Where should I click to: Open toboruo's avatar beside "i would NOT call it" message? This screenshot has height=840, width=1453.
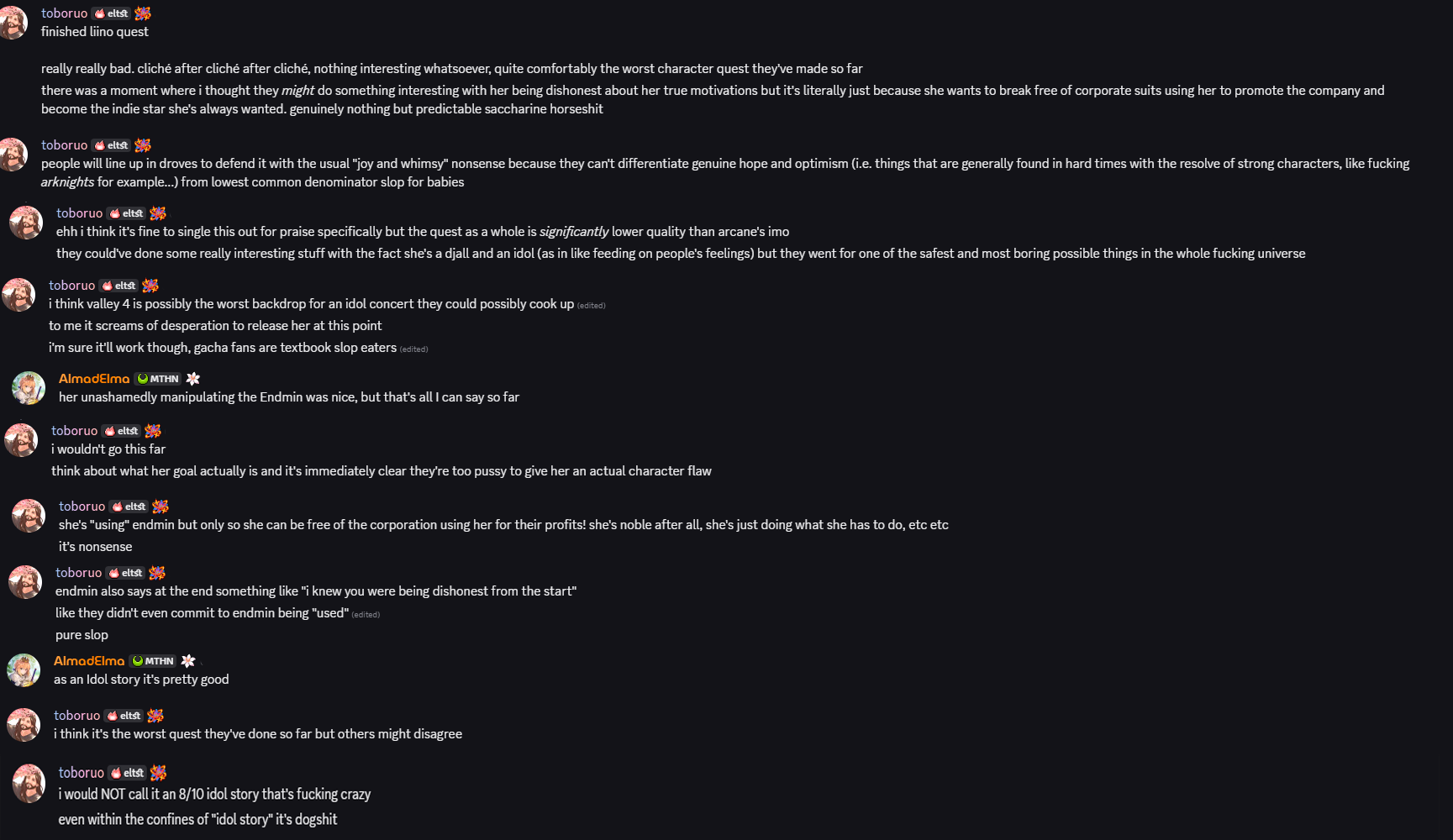(29, 784)
